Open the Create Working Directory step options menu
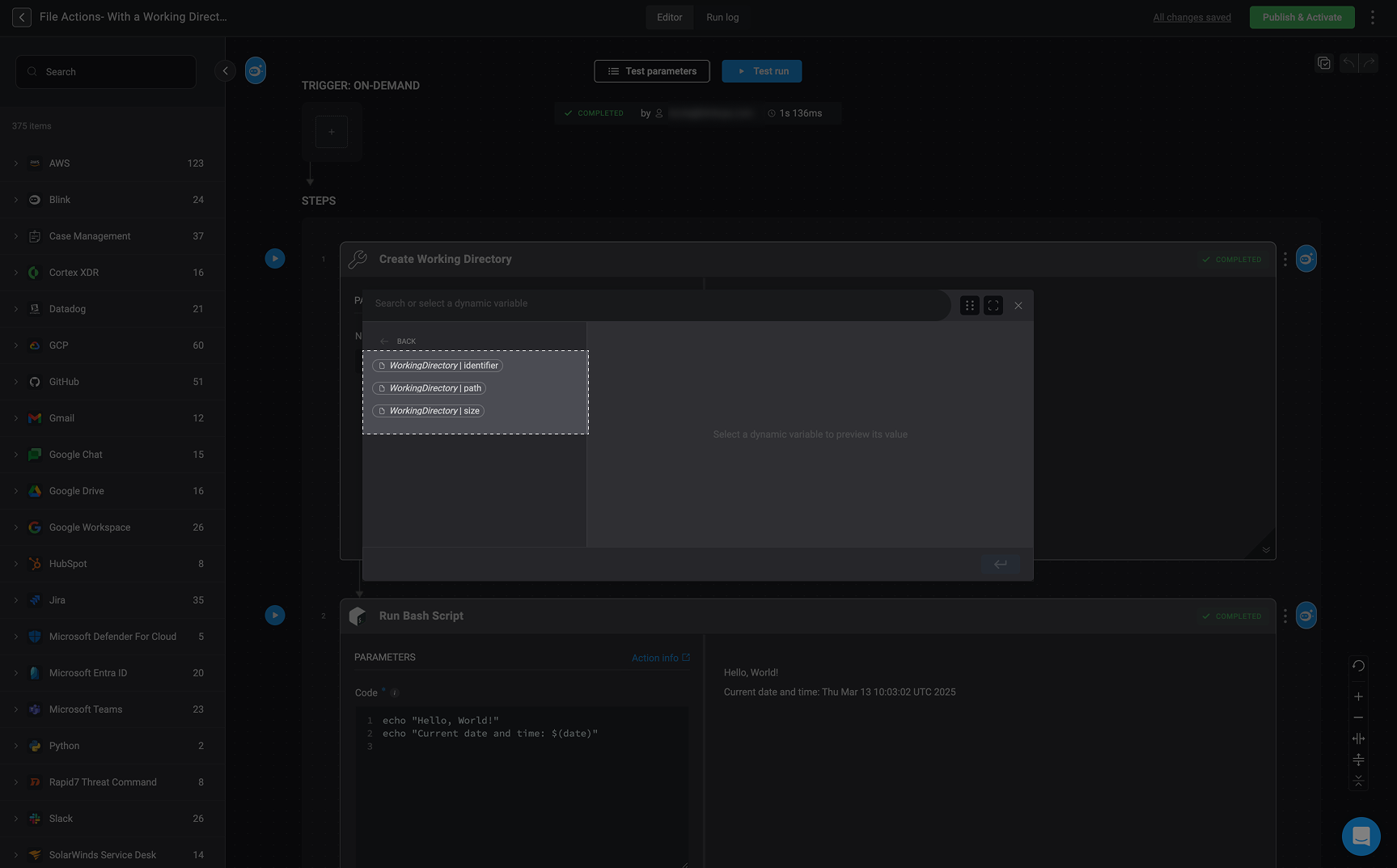 click(1285, 260)
